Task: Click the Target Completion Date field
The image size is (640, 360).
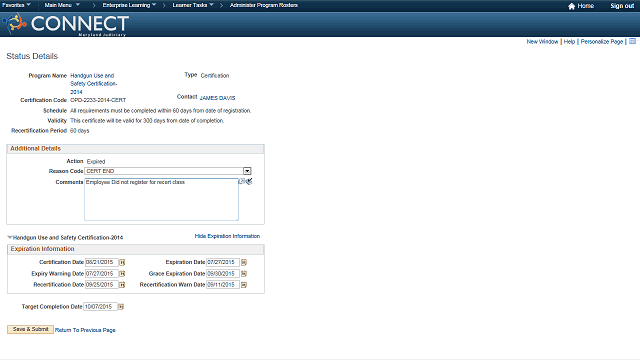Action: 100,307
